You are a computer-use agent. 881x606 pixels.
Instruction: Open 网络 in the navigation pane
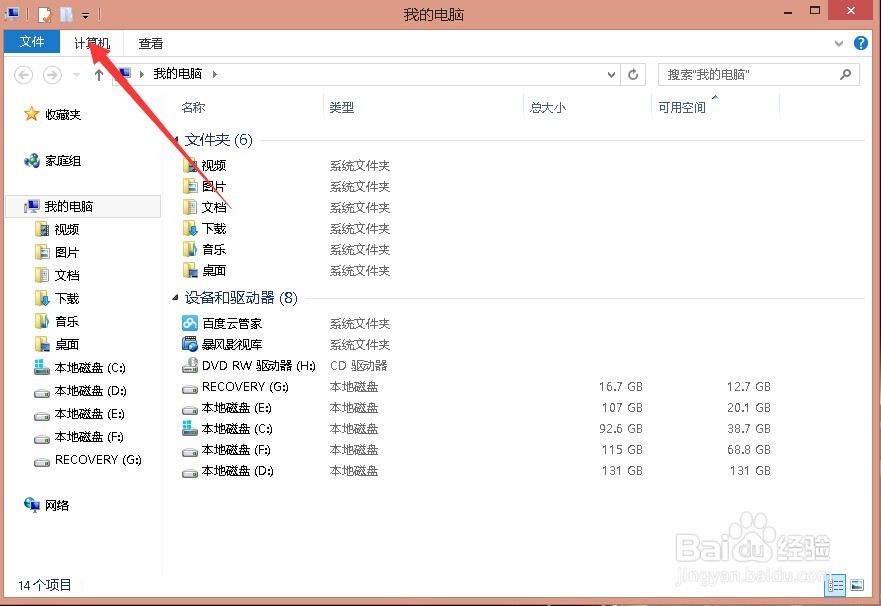click(57, 505)
